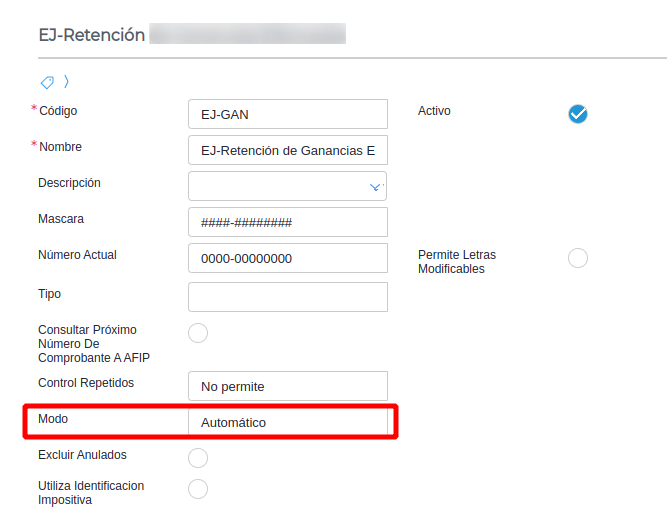Open Control Repetidos field showing No permite
The image size is (667, 513).
tap(287, 386)
